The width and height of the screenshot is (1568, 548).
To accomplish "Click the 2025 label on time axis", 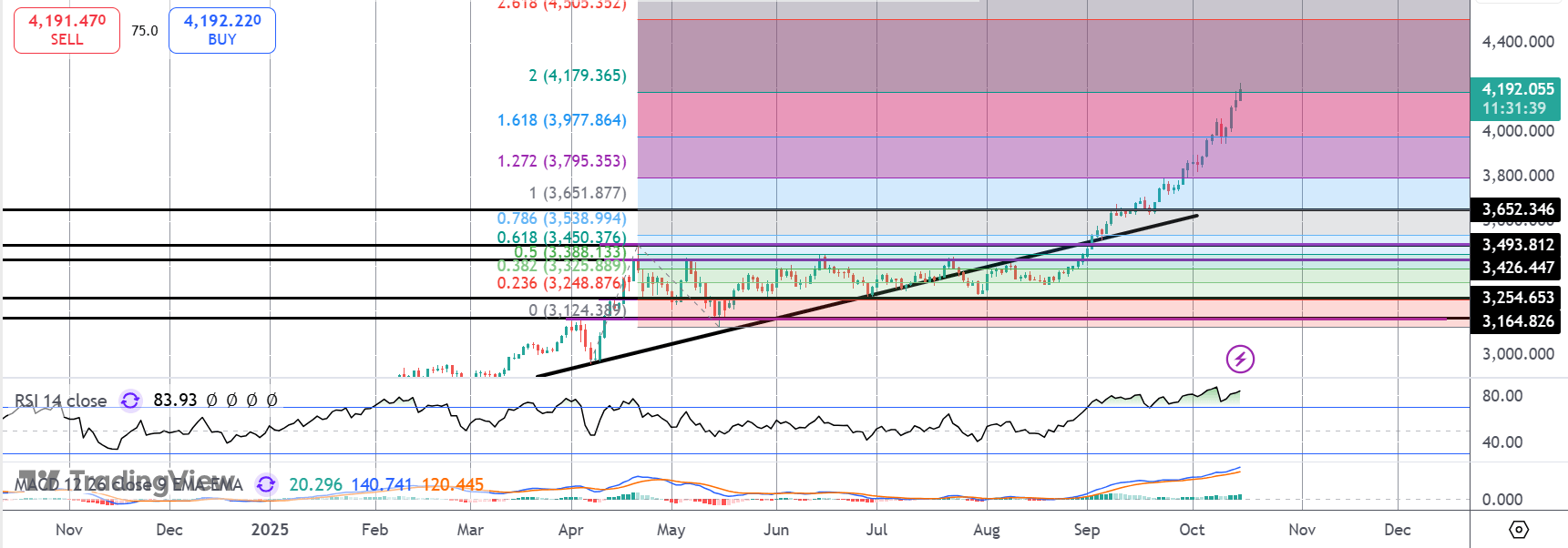I will [270, 530].
